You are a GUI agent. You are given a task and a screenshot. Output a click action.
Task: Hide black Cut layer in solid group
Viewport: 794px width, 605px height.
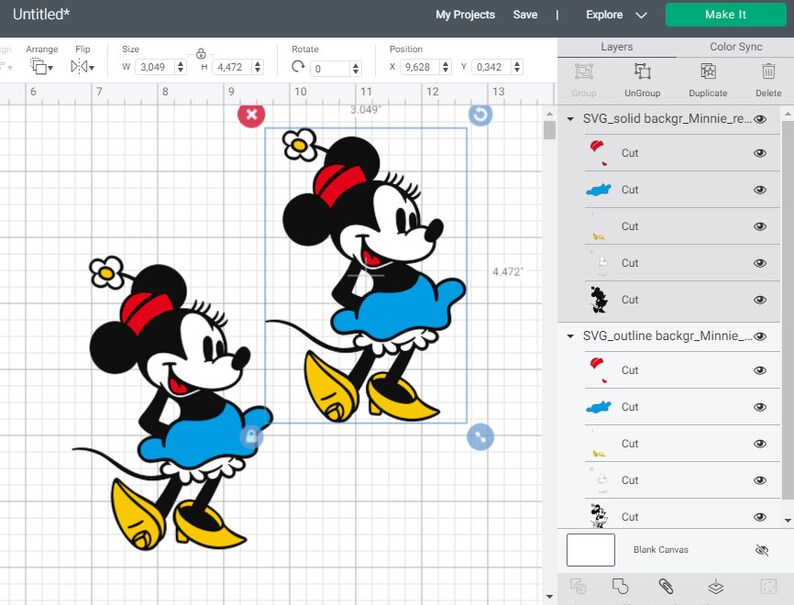[x=760, y=300]
